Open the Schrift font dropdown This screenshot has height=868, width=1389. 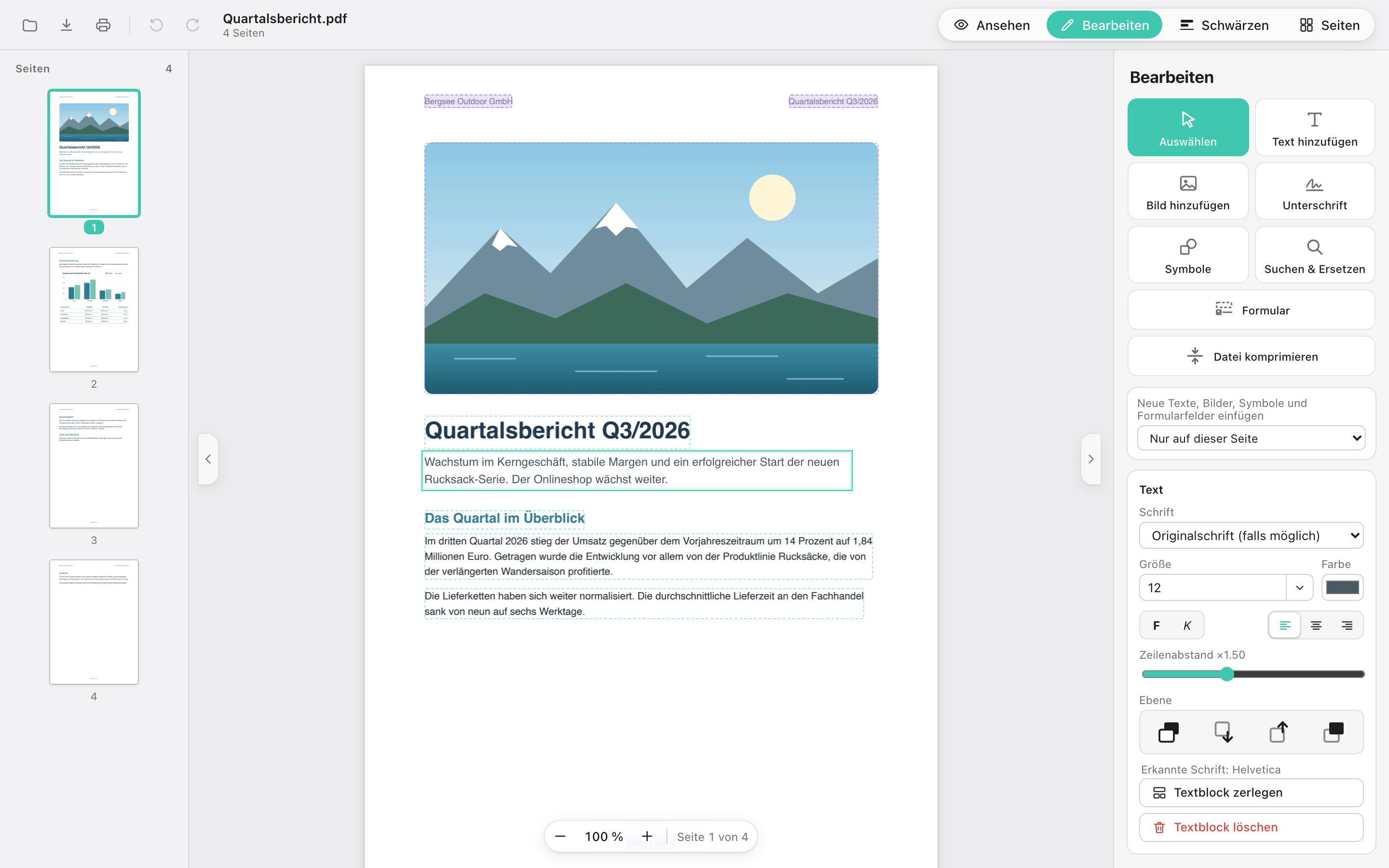(x=1251, y=536)
